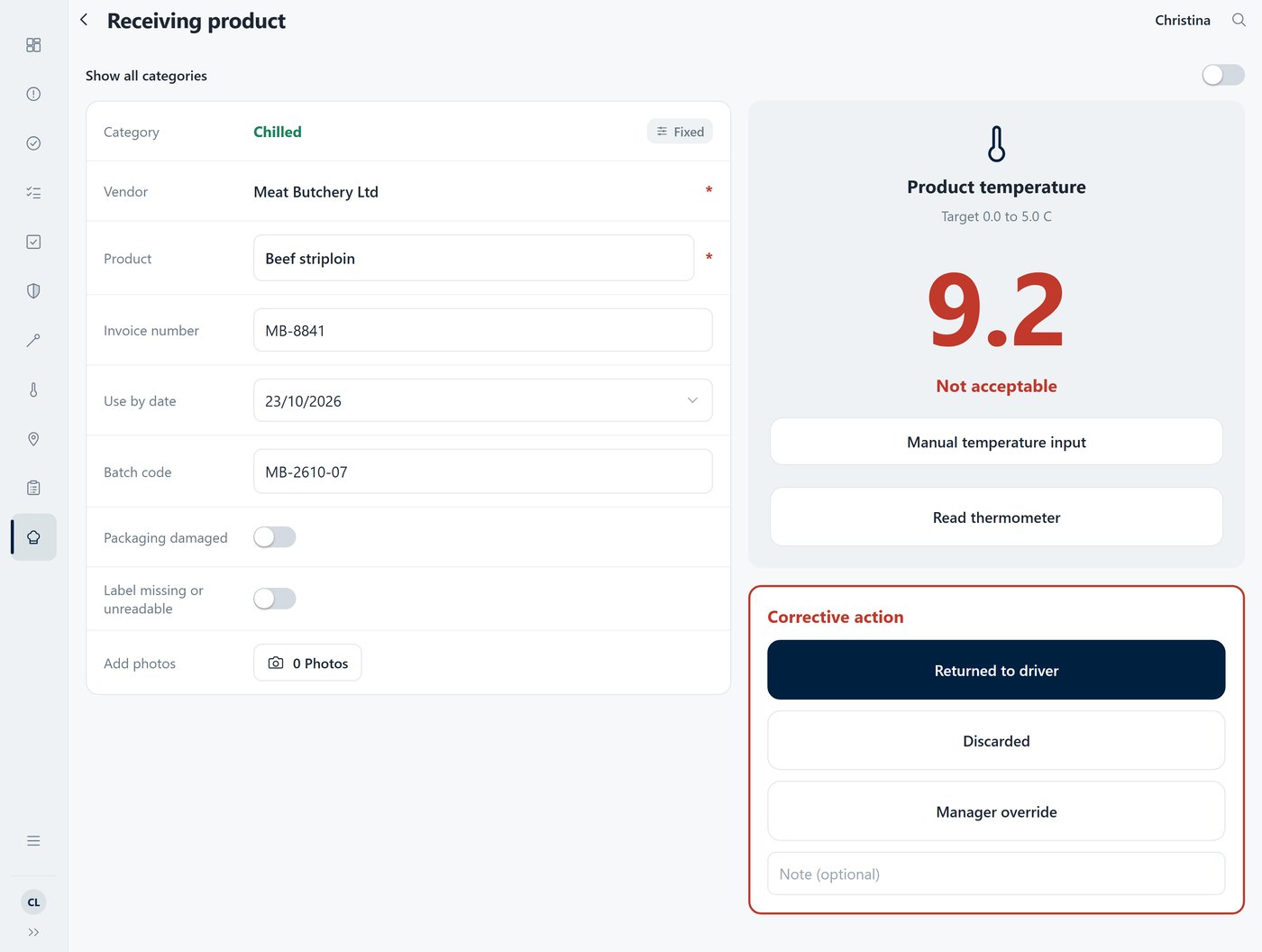Click the Chilled category value
The image size is (1262, 952).
[x=278, y=132]
